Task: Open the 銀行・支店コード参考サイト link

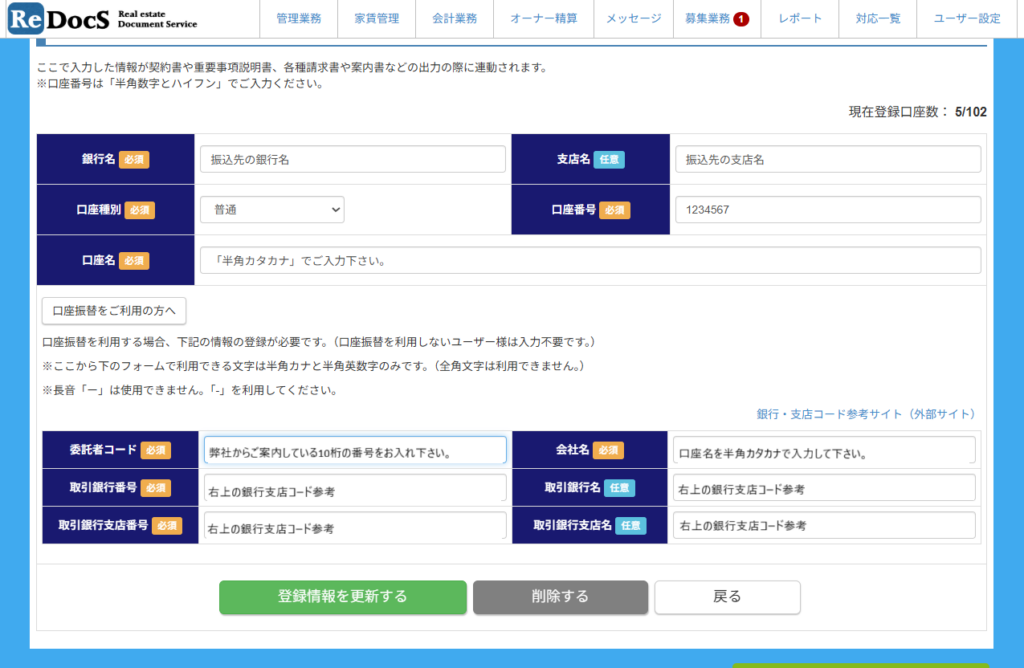Action: 865,414
